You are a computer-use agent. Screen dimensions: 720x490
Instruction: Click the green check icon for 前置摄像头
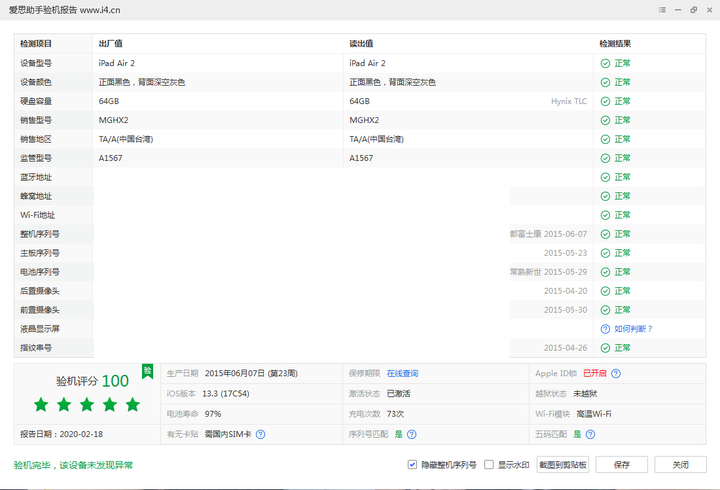[x=605, y=310]
